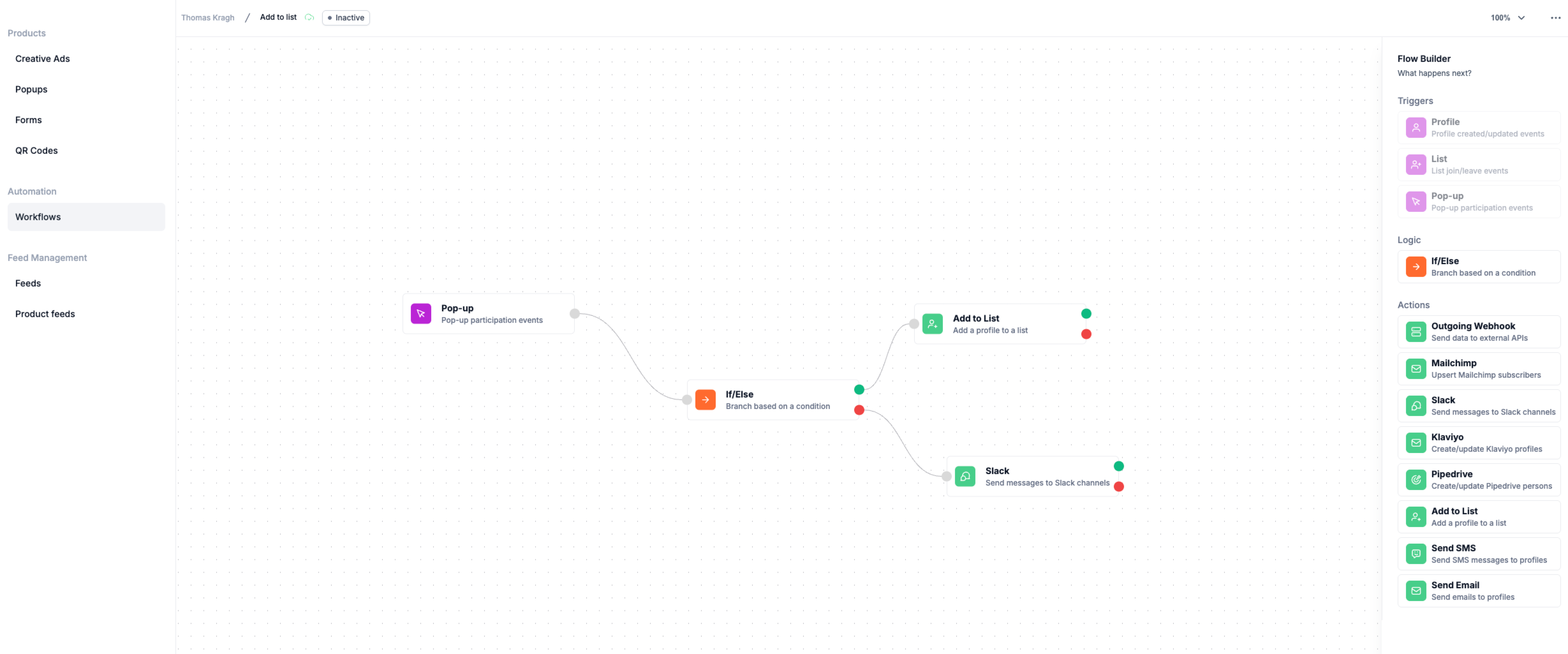Select the Outgoing Webhook action icon

point(1415,332)
